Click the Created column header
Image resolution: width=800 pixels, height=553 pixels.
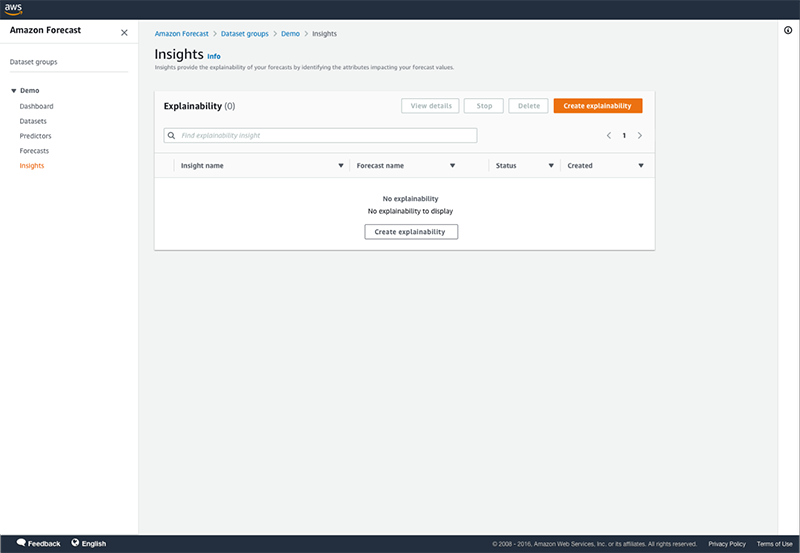click(580, 166)
